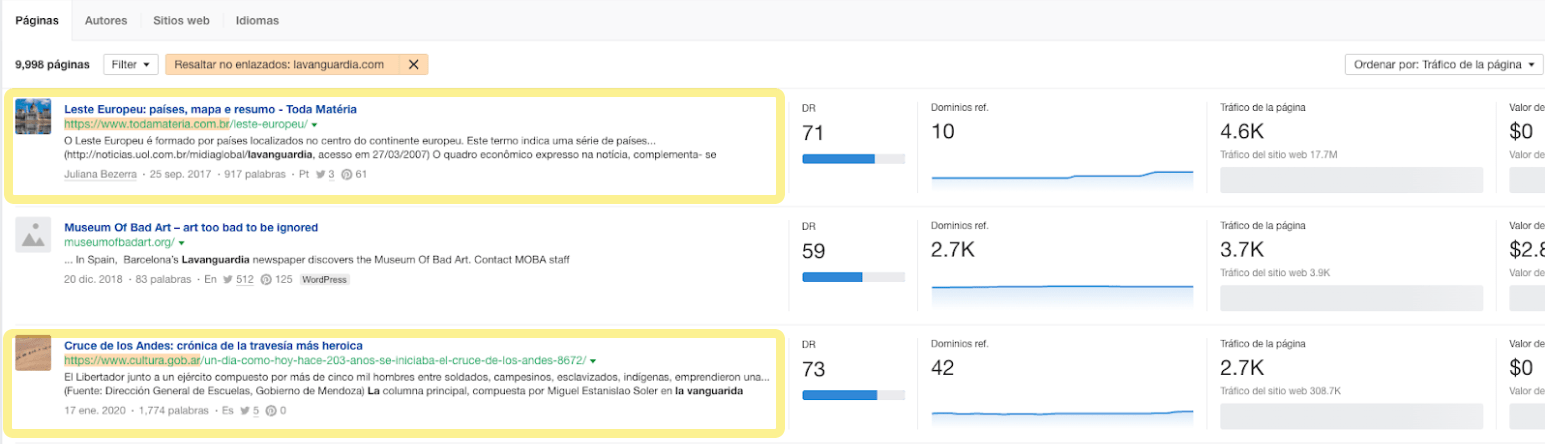Switch to the Autores tab

[x=105, y=20]
